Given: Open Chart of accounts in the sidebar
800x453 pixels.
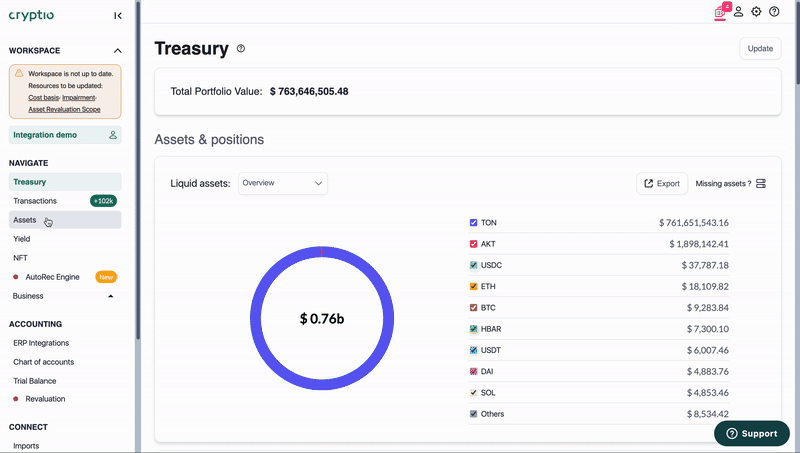Looking at the screenshot, I should coord(65,362).
